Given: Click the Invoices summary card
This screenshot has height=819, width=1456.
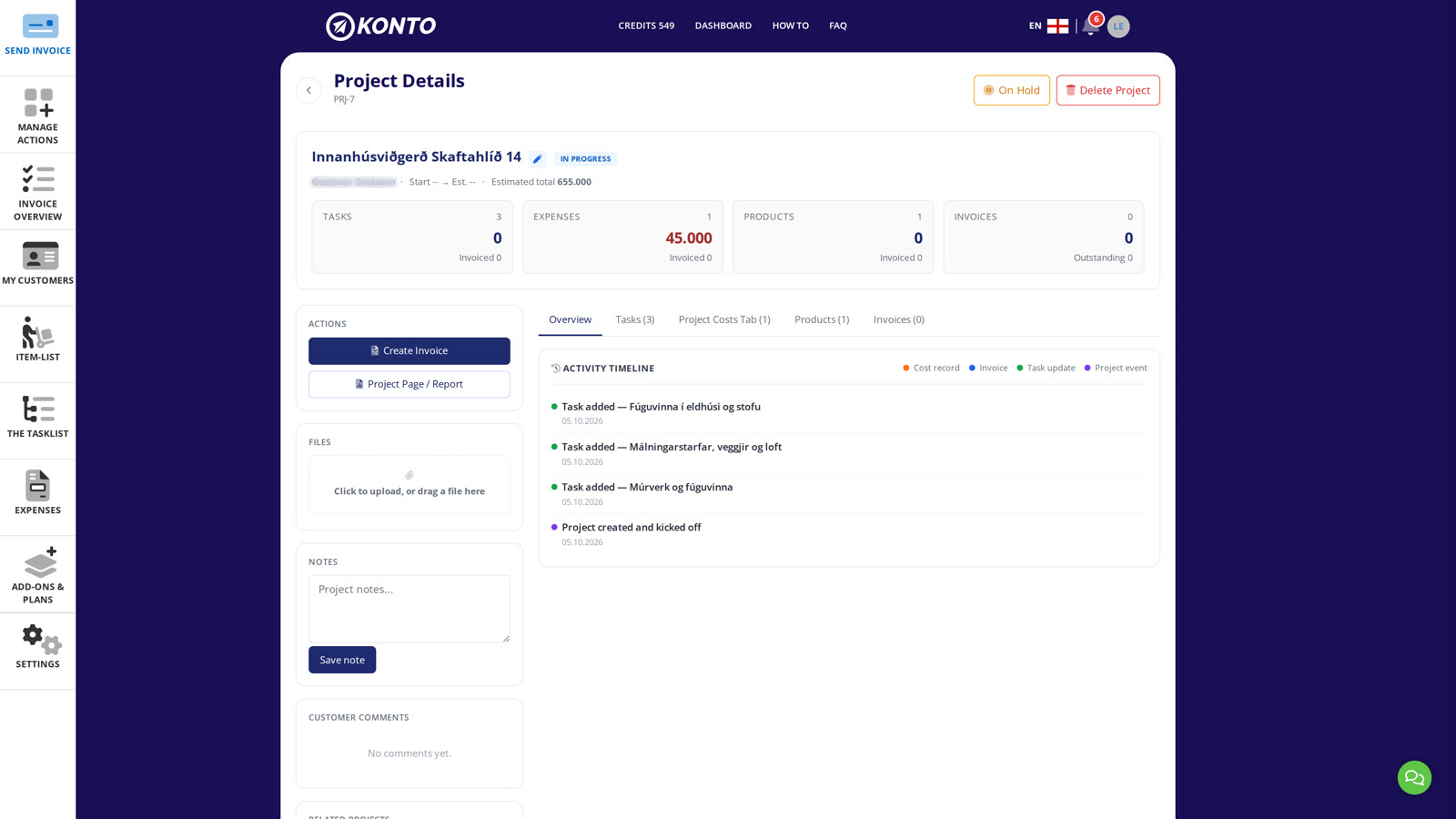Looking at the screenshot, I should point(1044,237).
